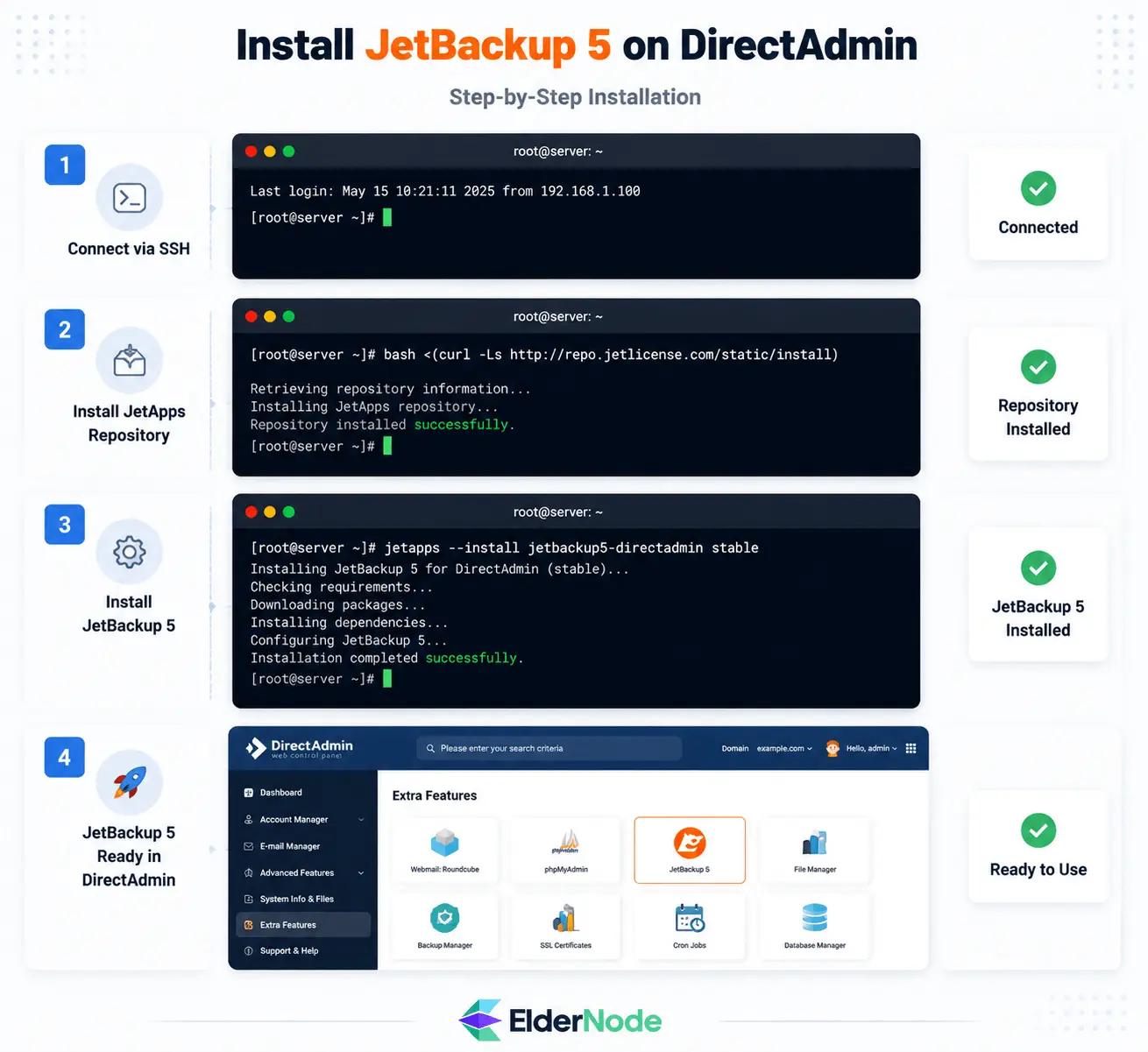Open the apps grid icon in DirectAdmin header
1148x1052 pixels.
911,748
